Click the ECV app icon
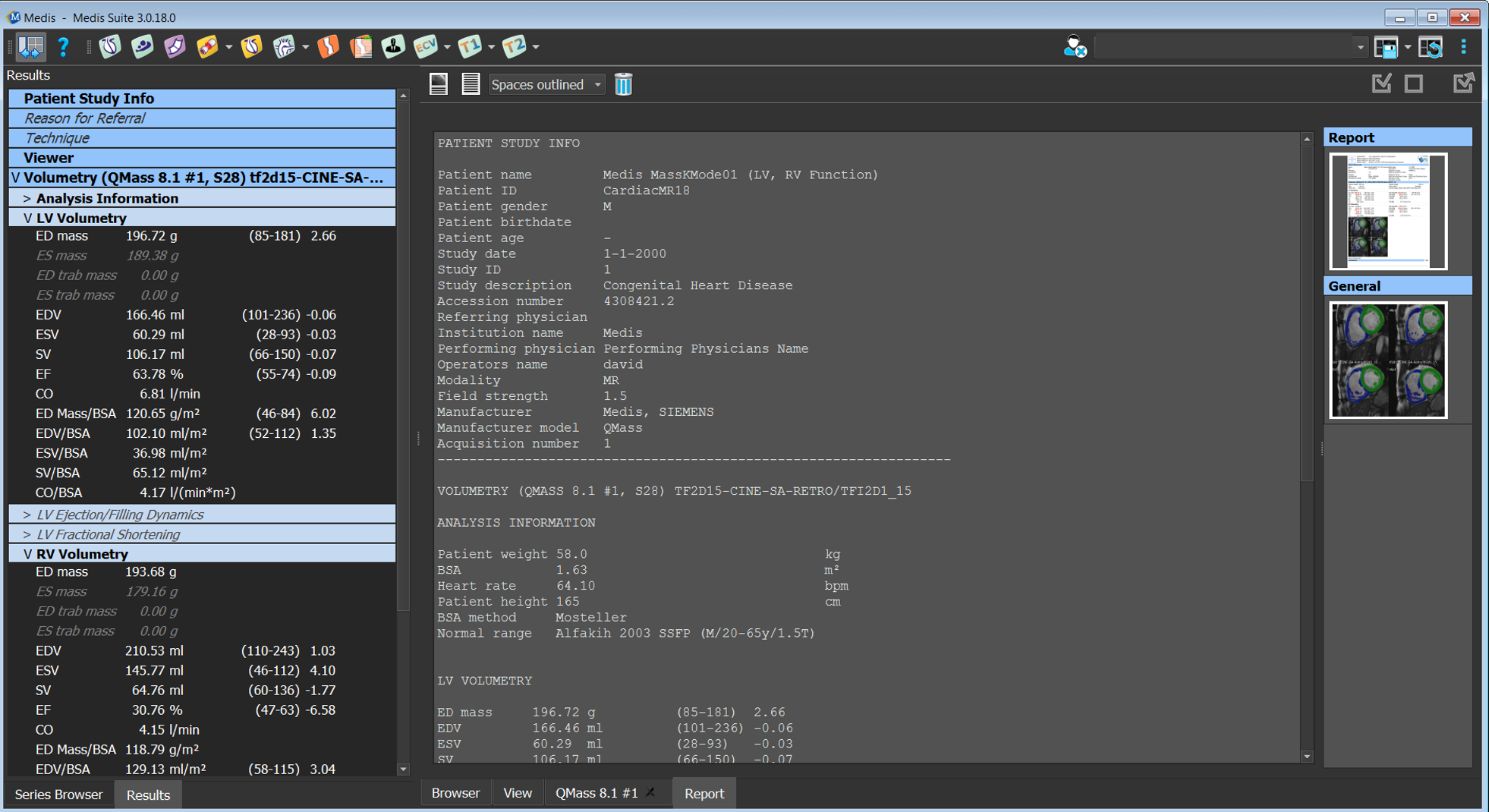Image resolution: width=1489 pixels, height=812 pixels. coord(425,47)
